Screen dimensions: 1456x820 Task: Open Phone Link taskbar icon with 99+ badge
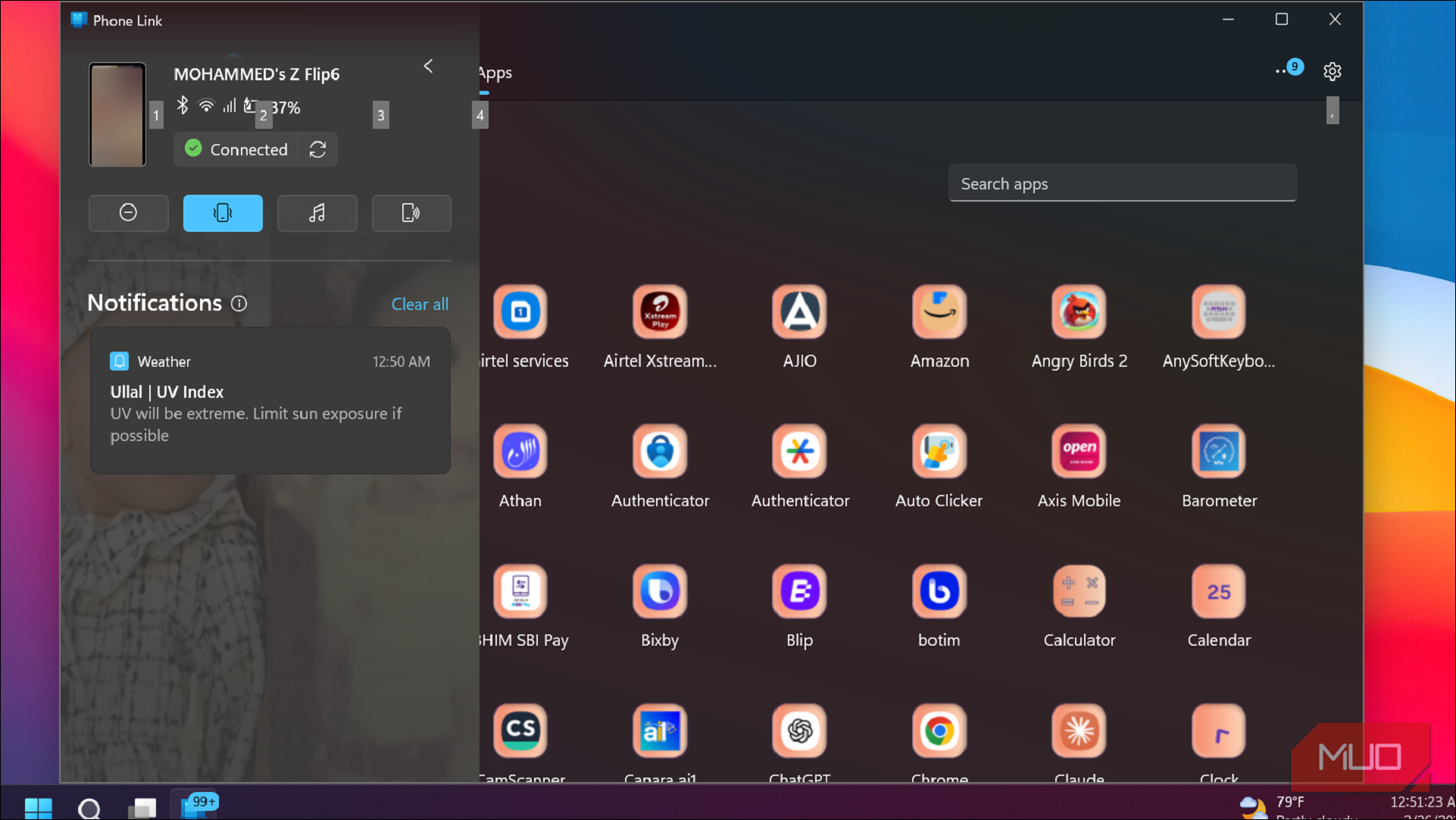click(195, 806)
